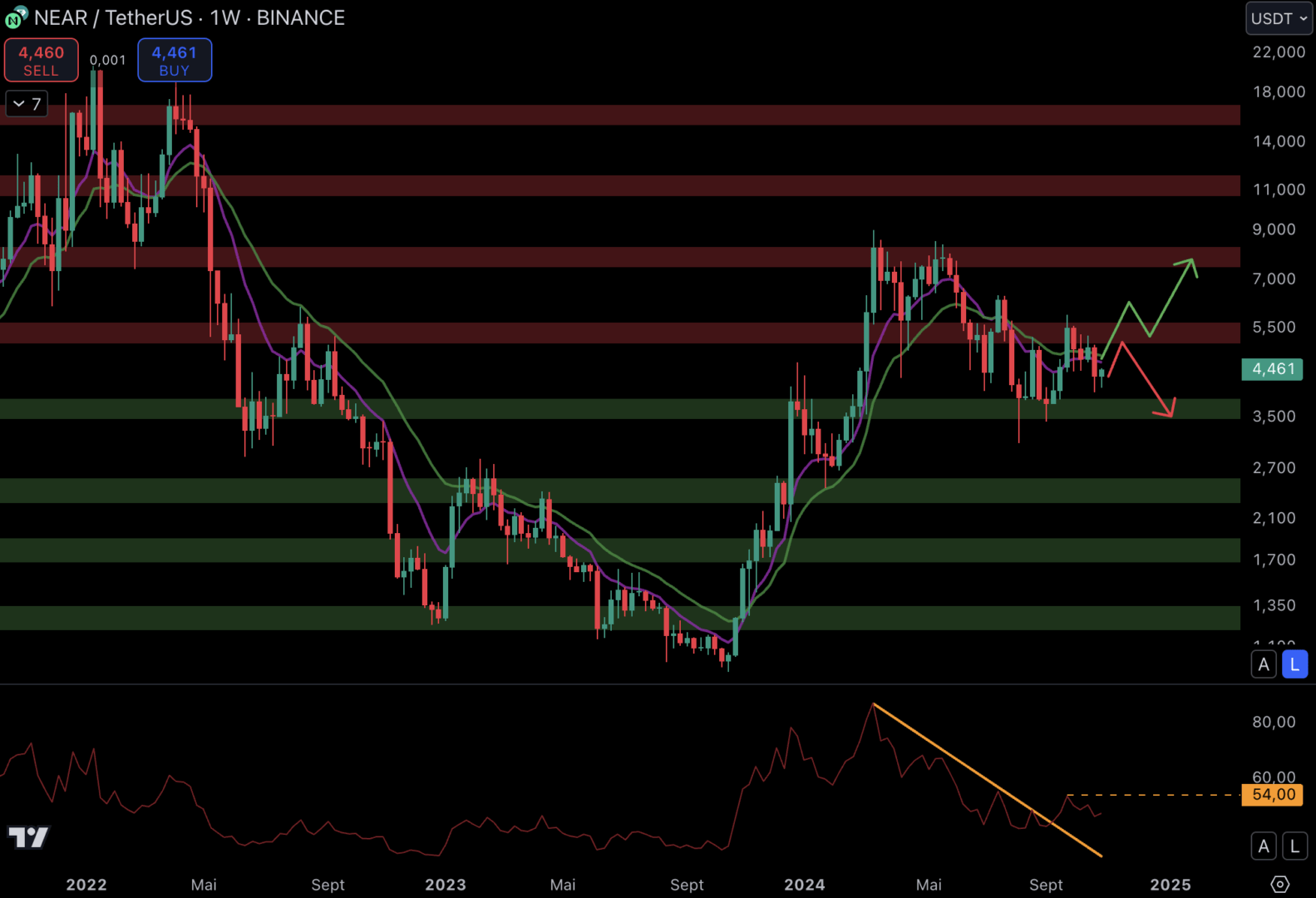The width and height of the screenshot is (1316, 898).
Task: Click the 54,00 RSI value label
Action: tap(1272, 795)
